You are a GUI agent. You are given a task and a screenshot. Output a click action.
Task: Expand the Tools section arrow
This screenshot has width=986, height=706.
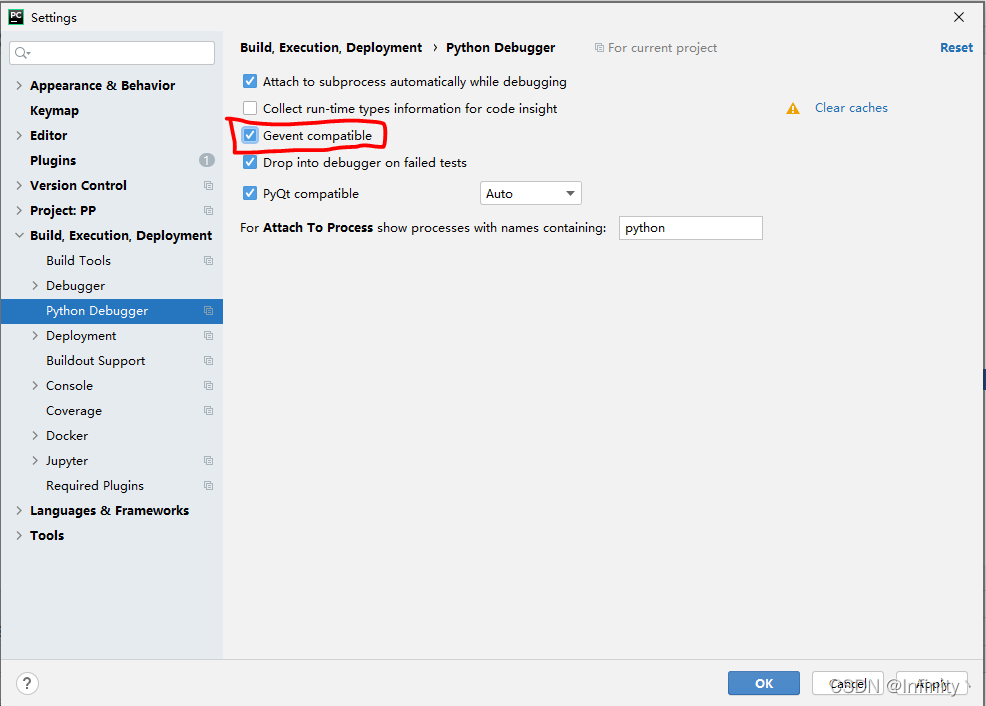pyautogui.click(x=19, y=536)
